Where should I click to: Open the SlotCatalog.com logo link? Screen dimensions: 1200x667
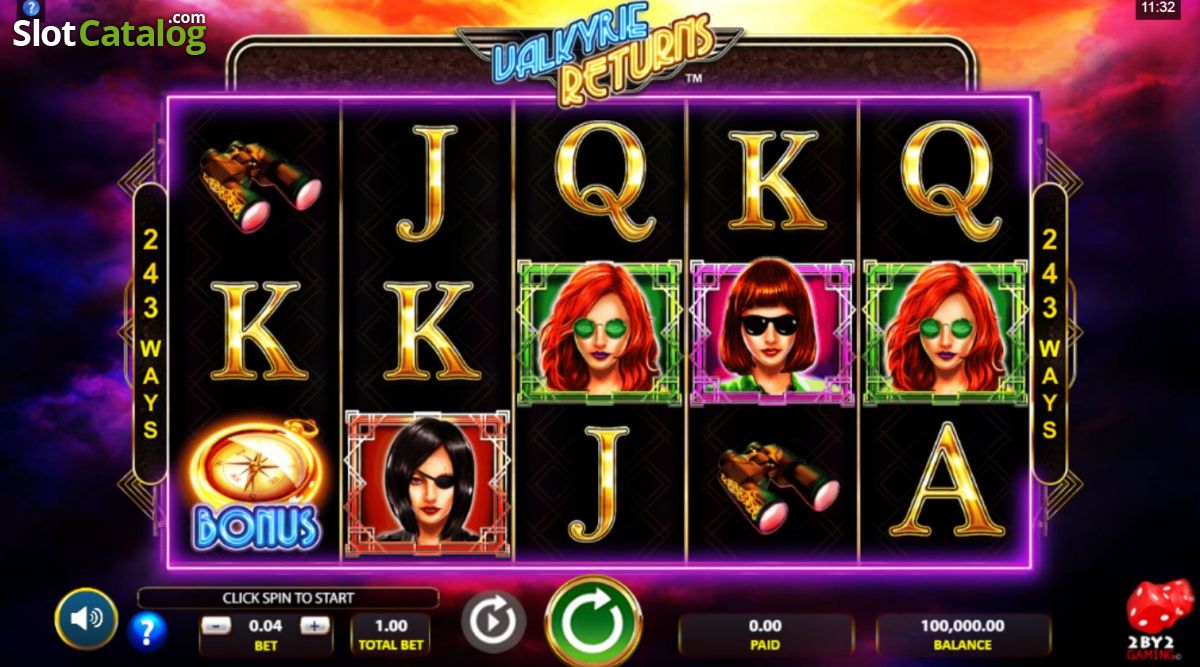pyautogui.click(x=110, y=33)
